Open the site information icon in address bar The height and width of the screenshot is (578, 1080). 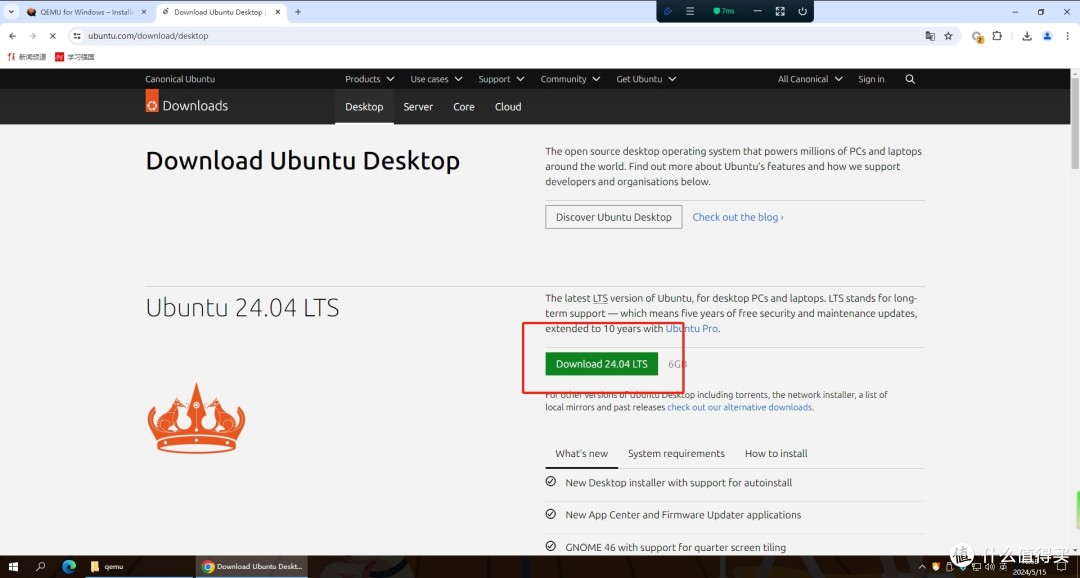[77, 36]
